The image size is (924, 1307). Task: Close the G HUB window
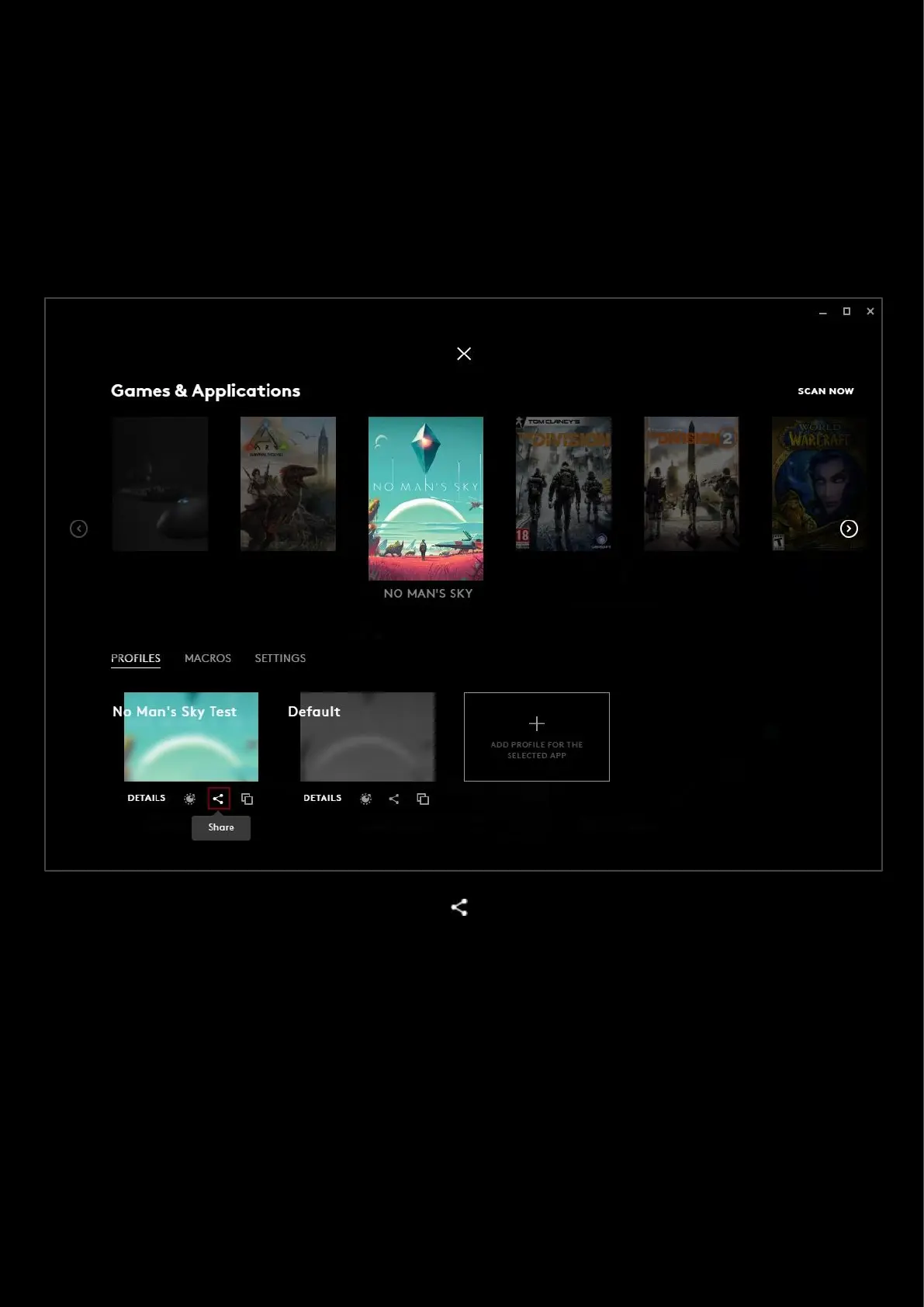click(870, 311)
